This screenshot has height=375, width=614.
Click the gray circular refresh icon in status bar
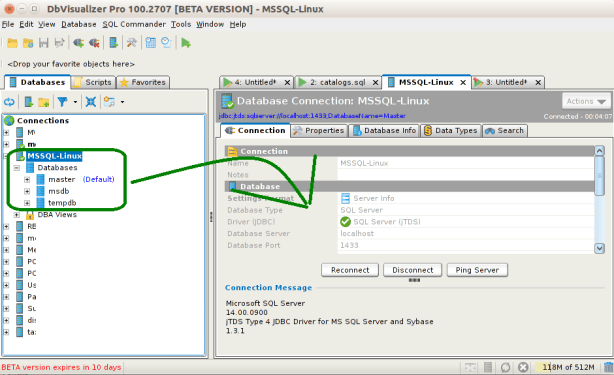pos(506,367)
